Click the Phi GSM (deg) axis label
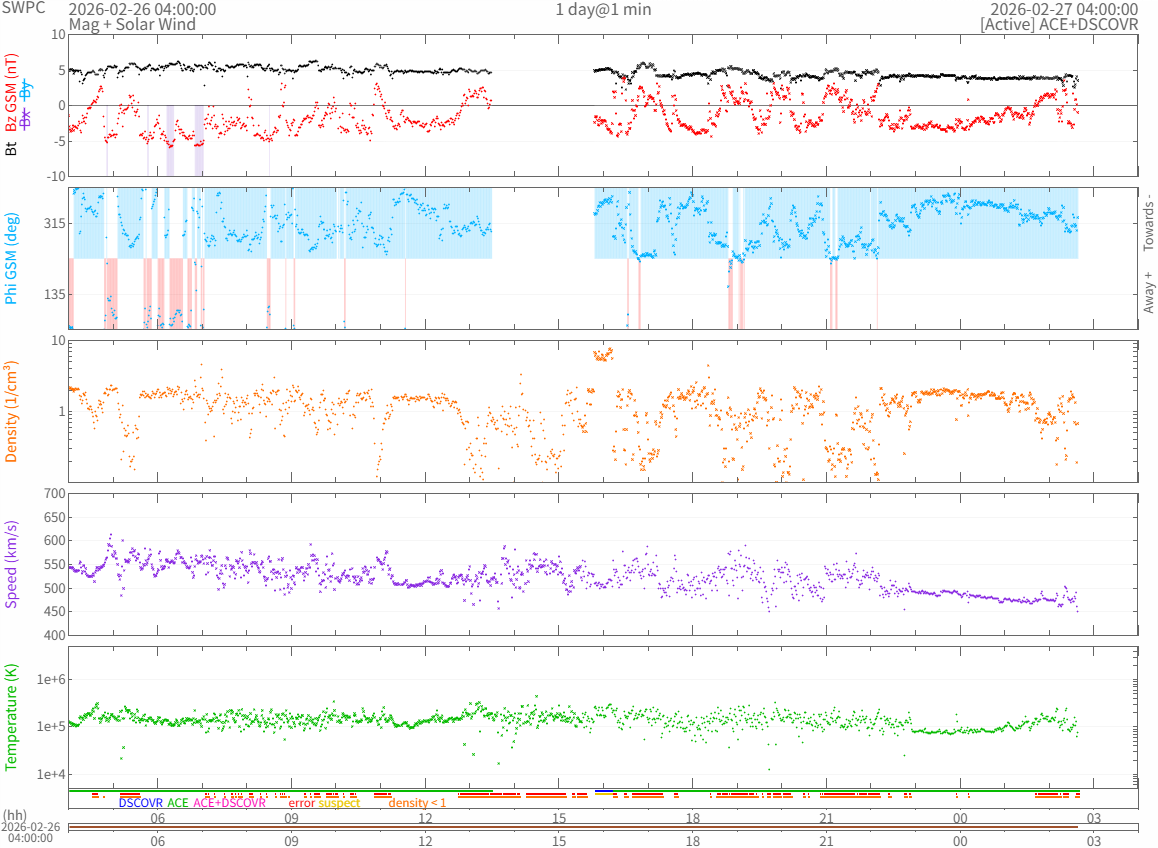This screenshot has height=848, width=1158. click(x=12, y=259)
